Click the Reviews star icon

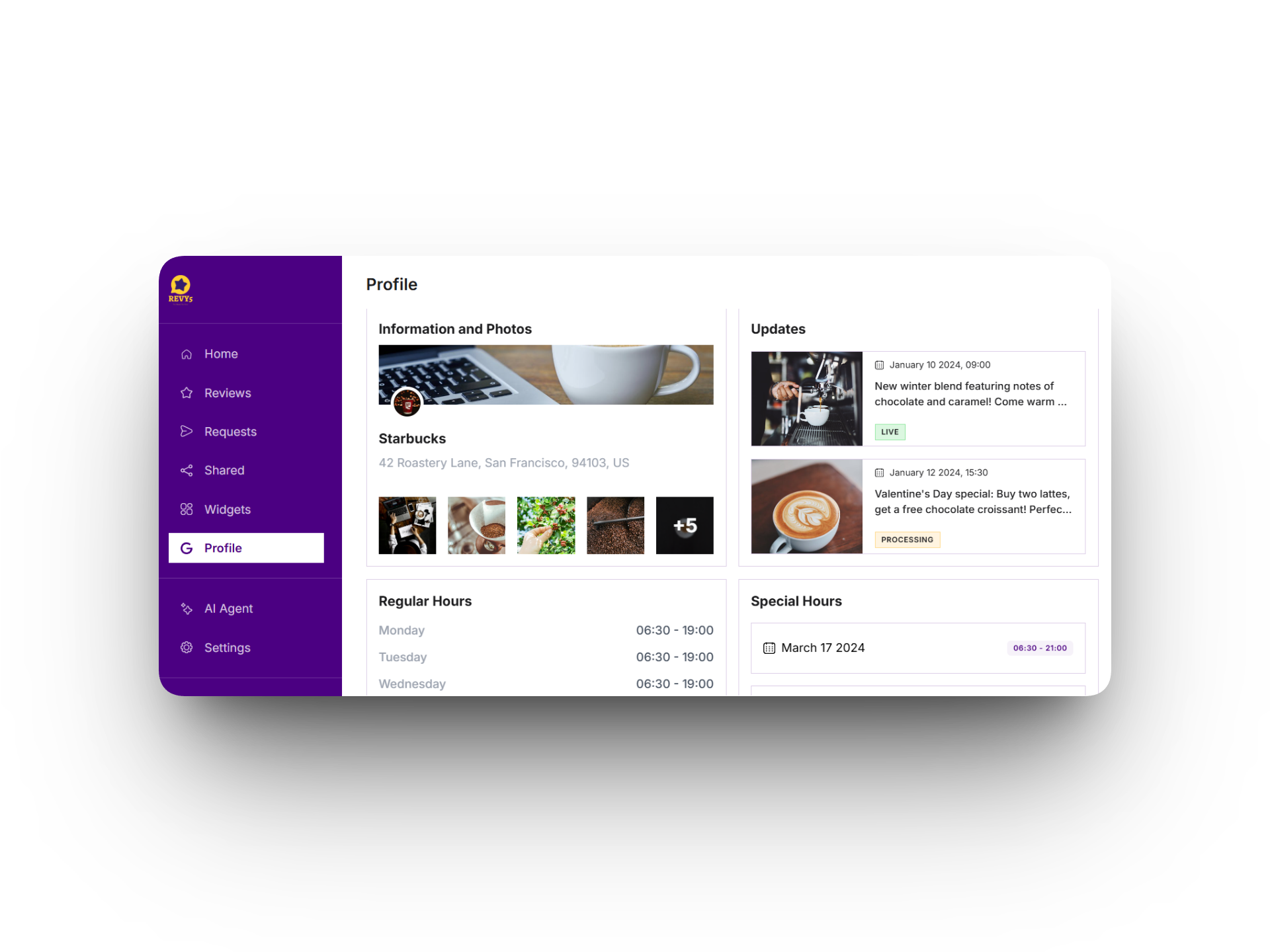187,393
